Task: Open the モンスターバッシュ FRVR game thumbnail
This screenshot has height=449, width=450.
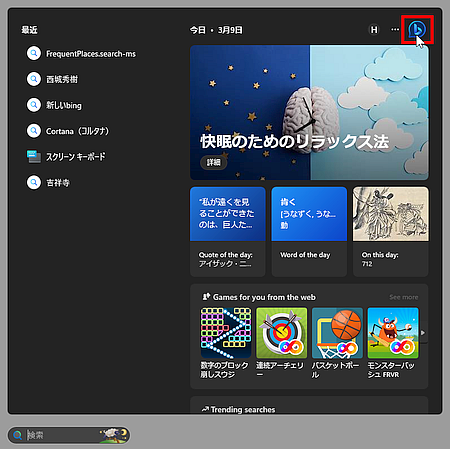Action: pyautogui.click(x=393, y=333)
